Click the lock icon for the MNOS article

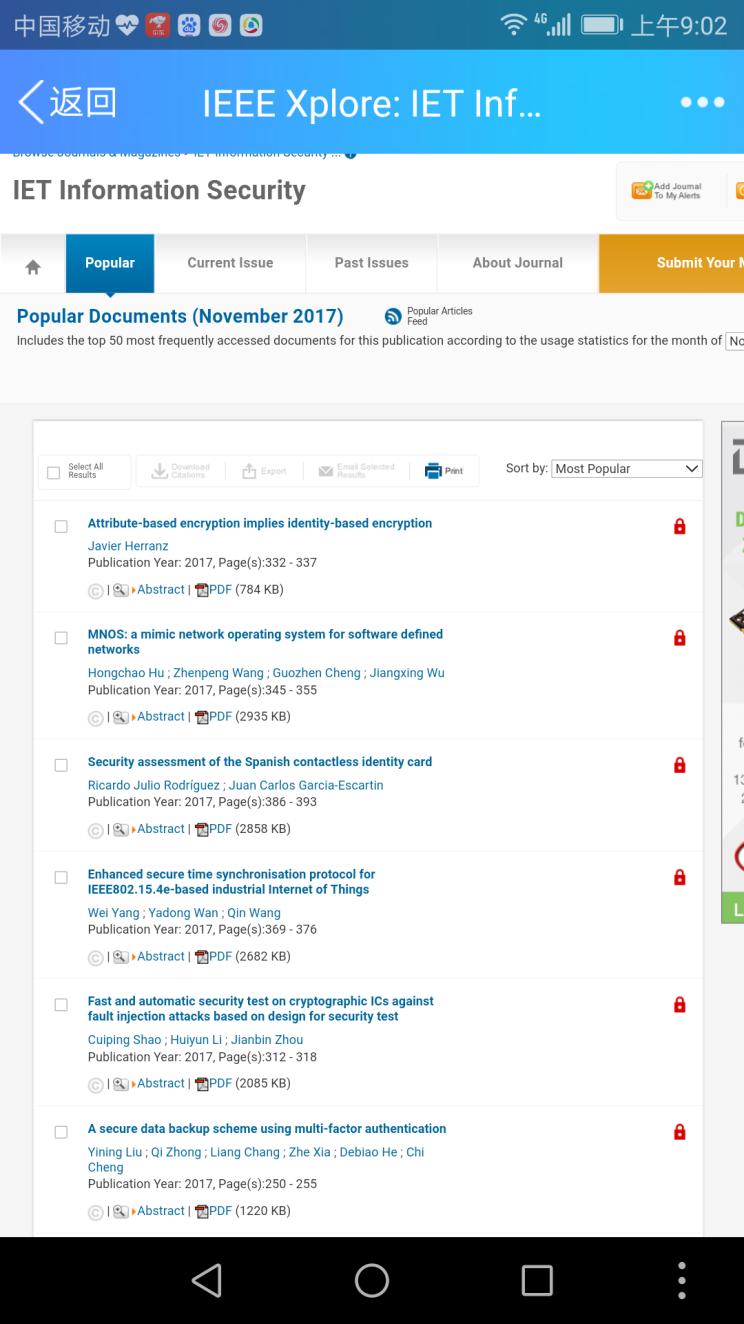tap(680, 638)
